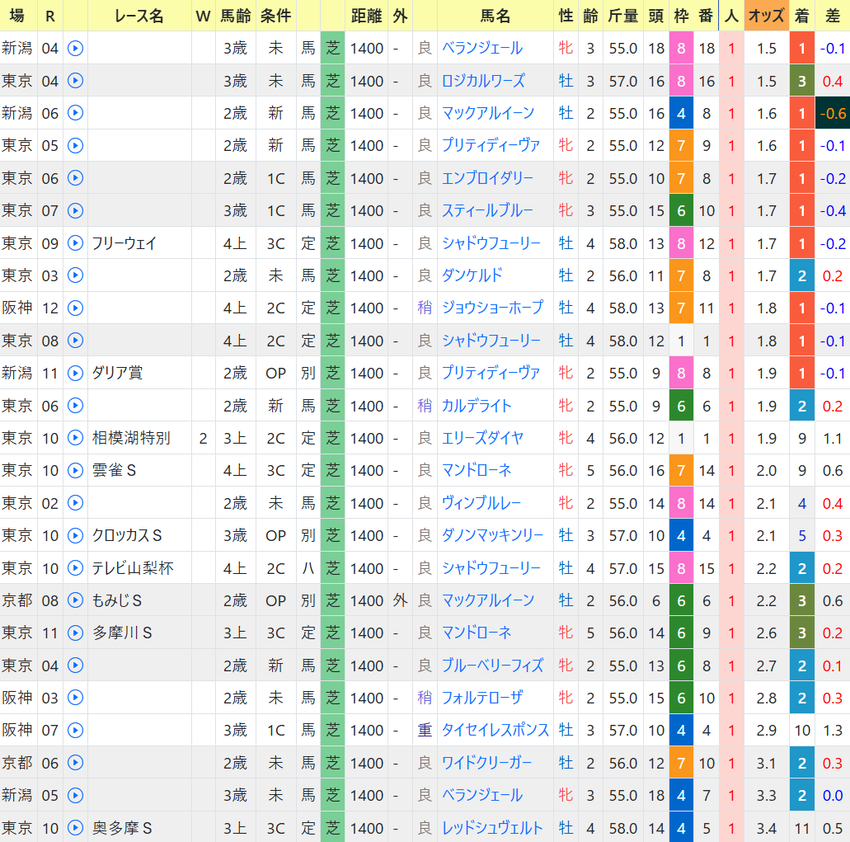Open カルデライト horse link

476,406
